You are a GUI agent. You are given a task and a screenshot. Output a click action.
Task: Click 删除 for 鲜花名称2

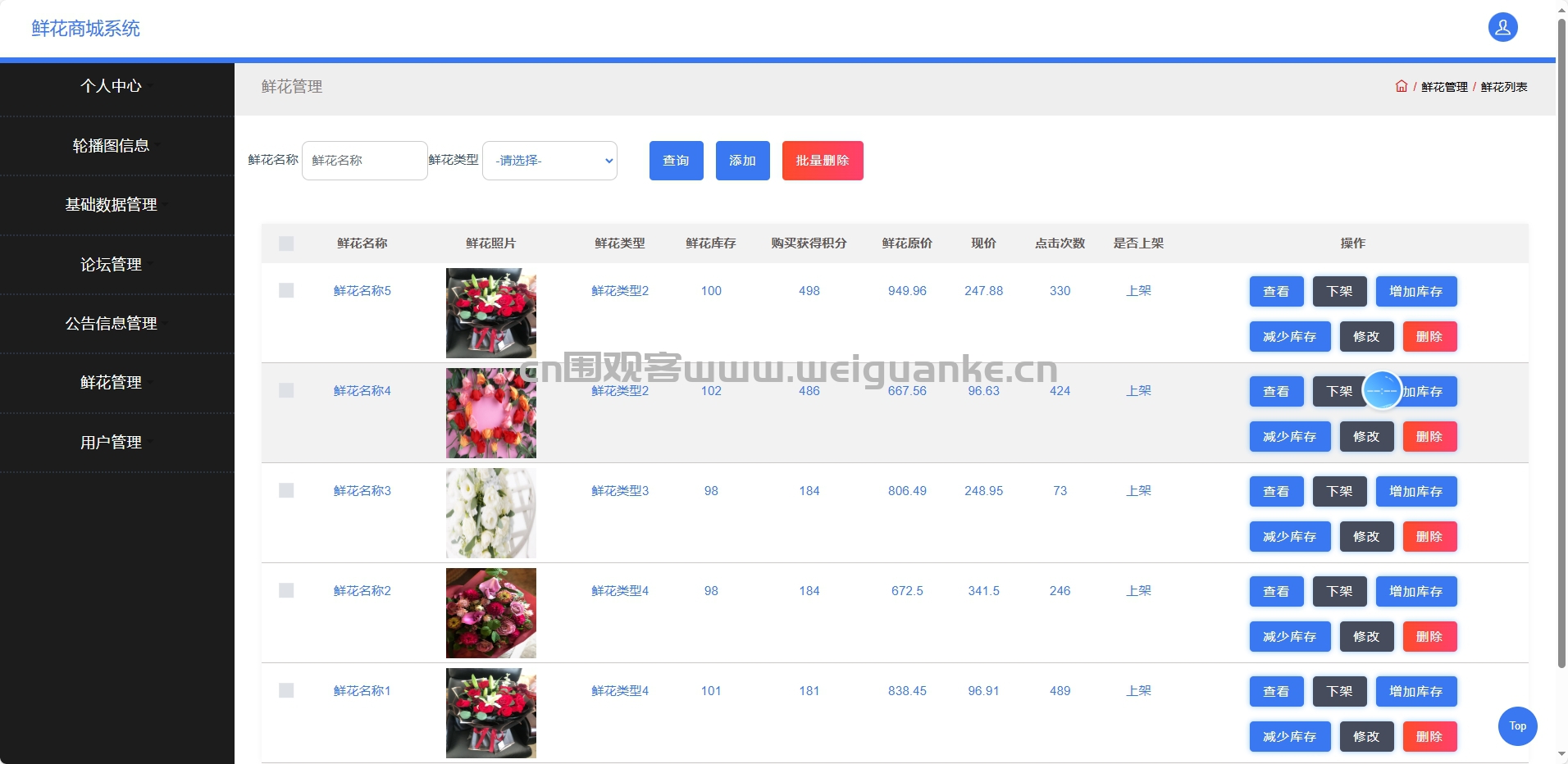[x=1429, y=636]
